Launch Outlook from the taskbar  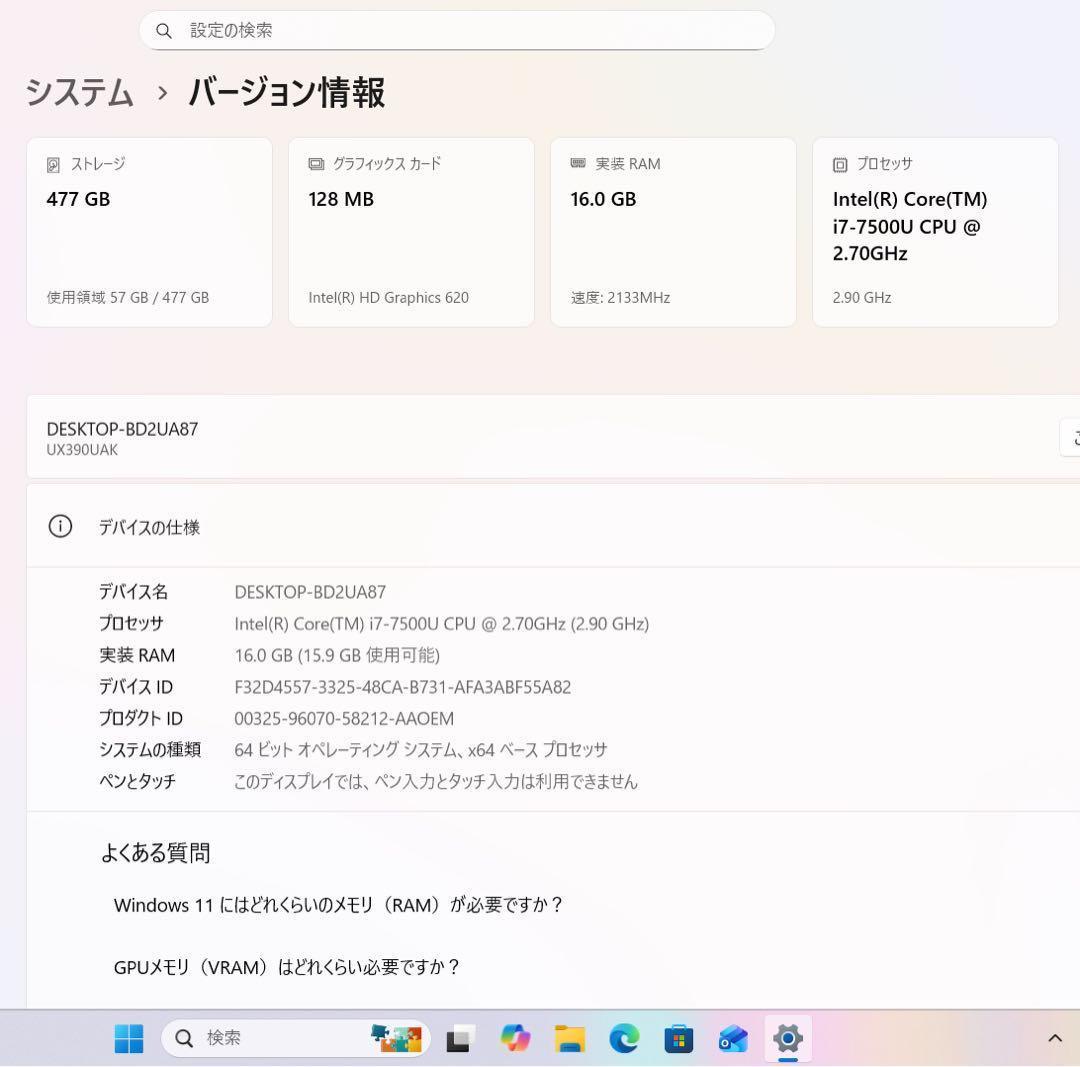(x=732, y=1038)
